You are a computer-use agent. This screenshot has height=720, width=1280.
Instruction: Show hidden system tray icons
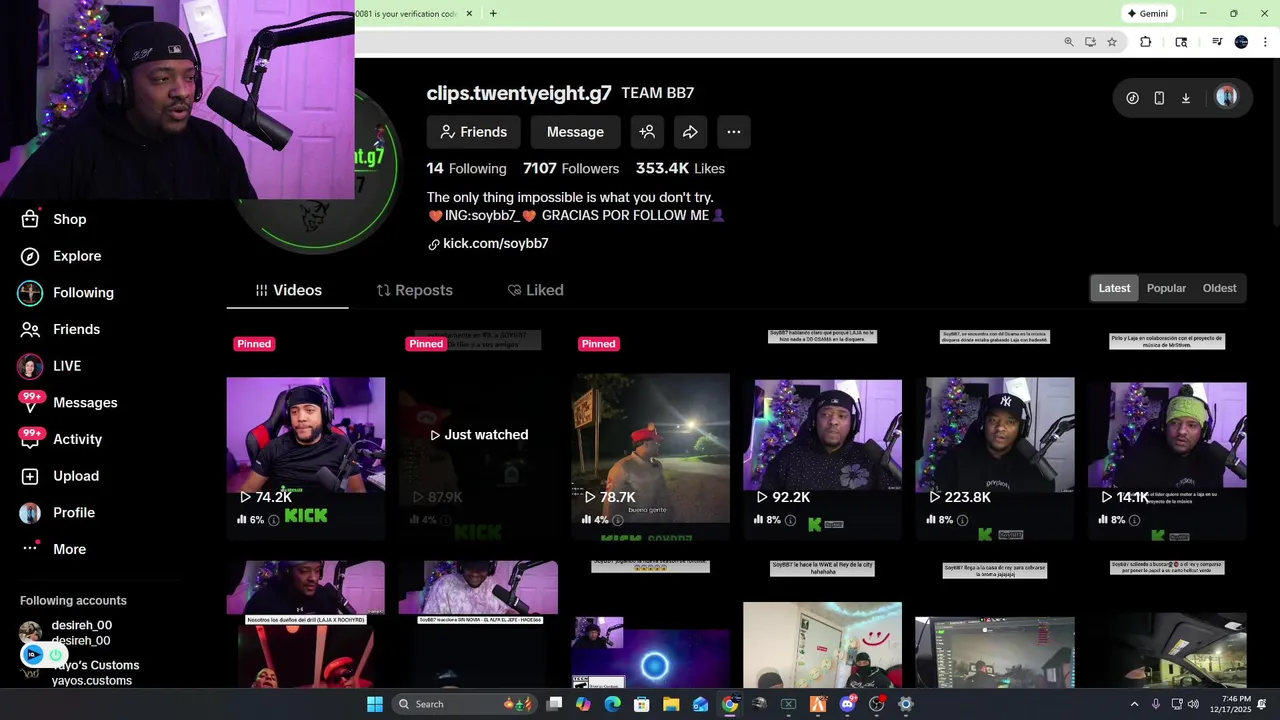point(1134,704)
